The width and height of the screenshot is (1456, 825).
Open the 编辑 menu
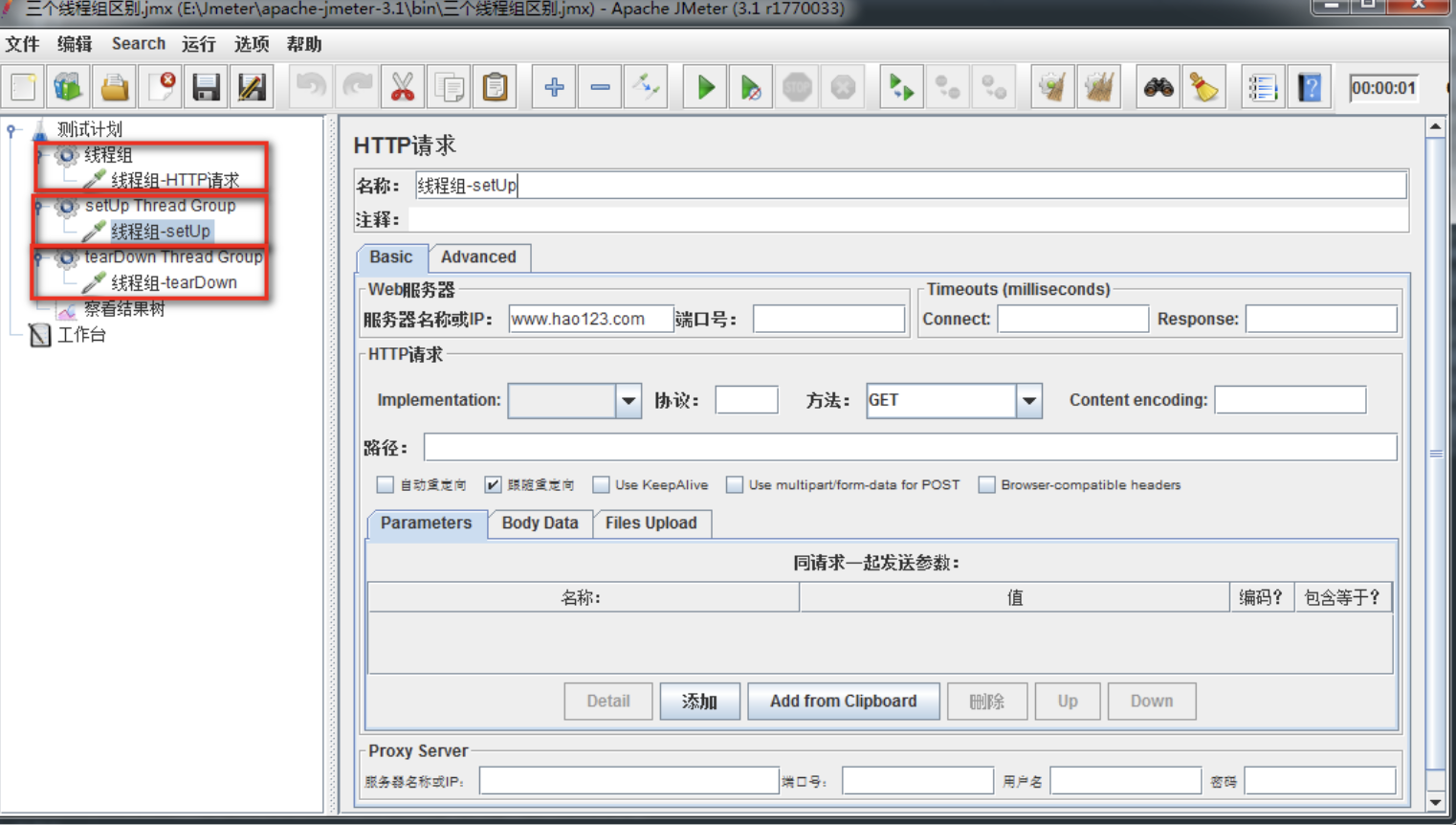click(x=74, y=44)
